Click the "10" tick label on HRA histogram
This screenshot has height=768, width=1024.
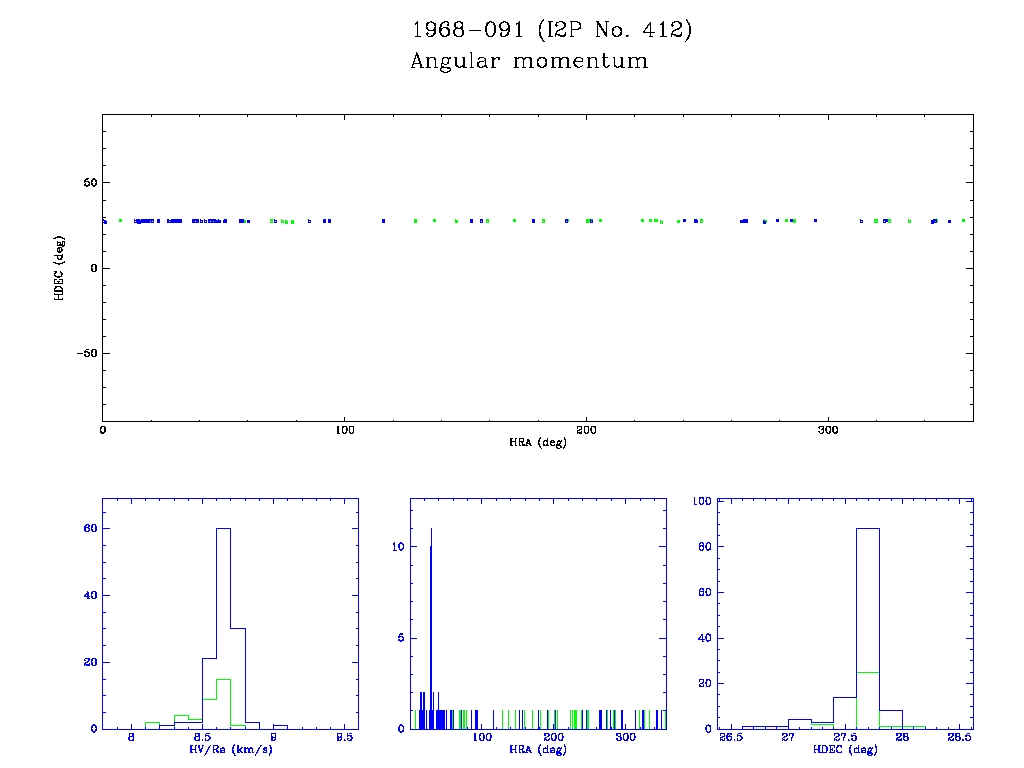tap(397, 546)
